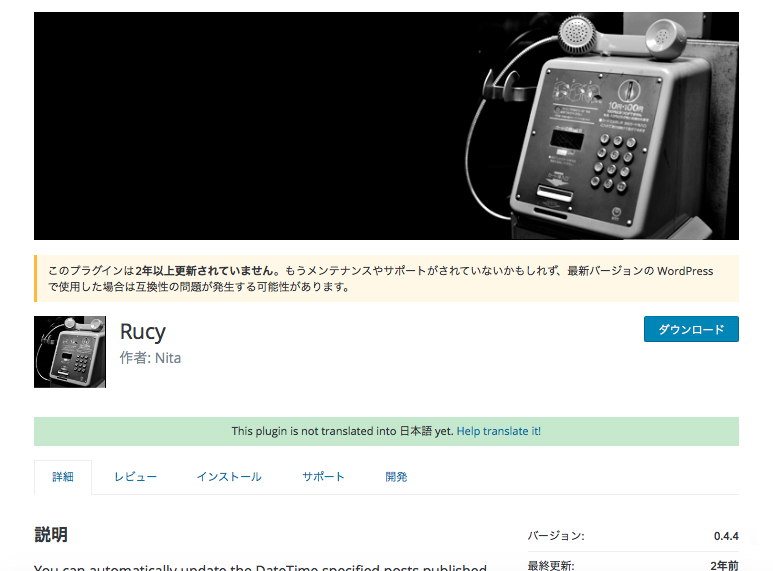773x571 pixels.
Task: Click the 説明 section heading
Action: 51,535
